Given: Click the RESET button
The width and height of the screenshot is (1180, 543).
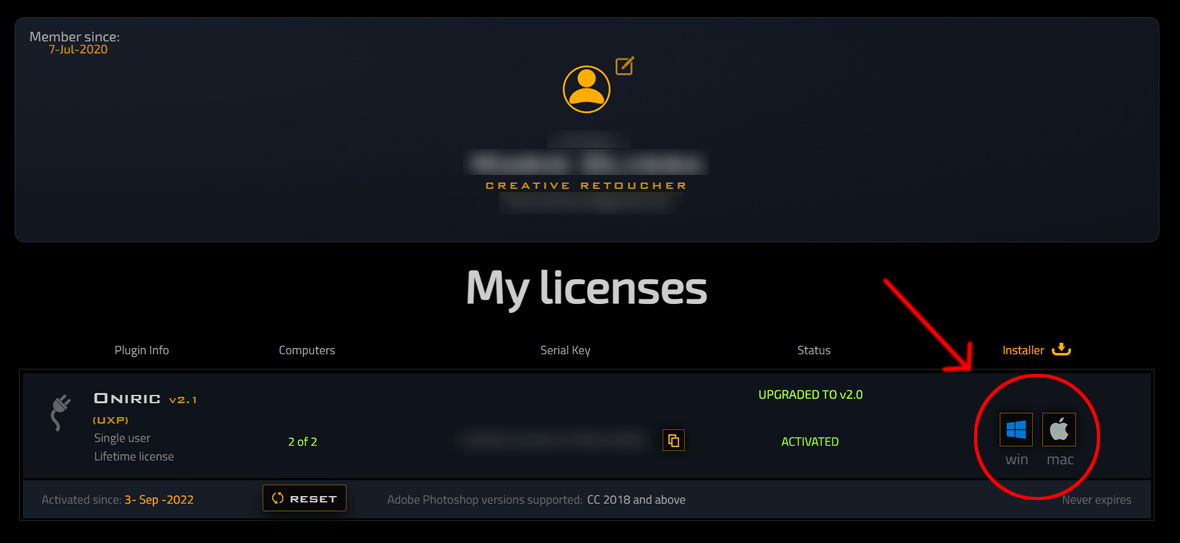Looking at the screenshot, I should [305, 498].
